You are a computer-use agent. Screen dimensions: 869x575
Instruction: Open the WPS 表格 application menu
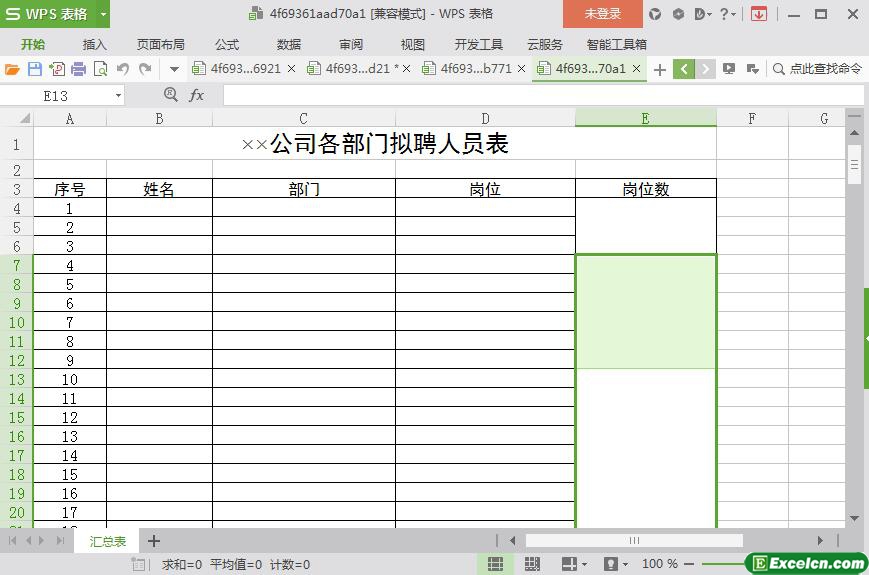pyautogui.click(x=48, y=14)
